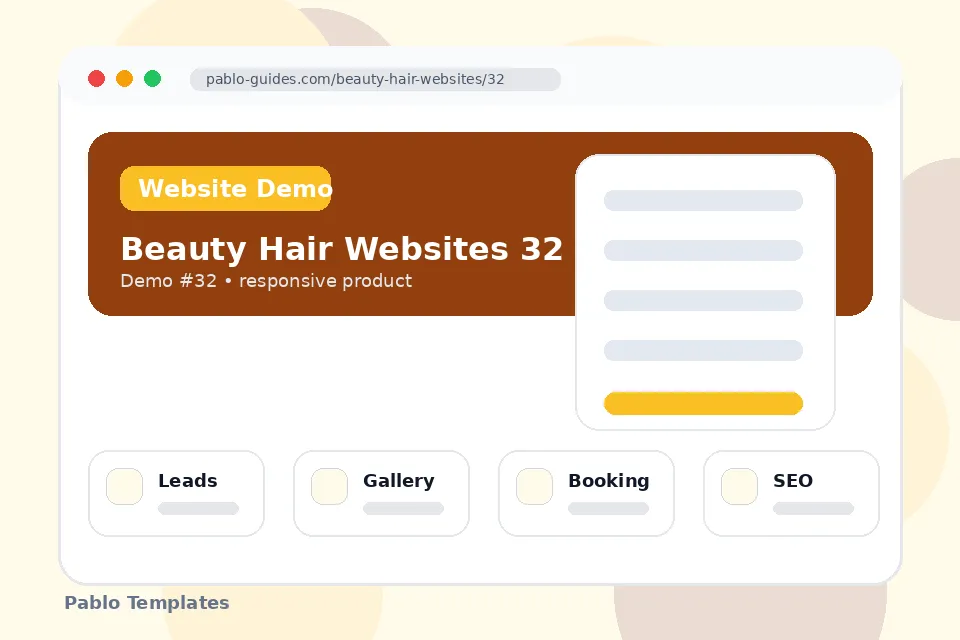Click the yellow submit button in form
The image size is (960, 640).
(703, 404)
